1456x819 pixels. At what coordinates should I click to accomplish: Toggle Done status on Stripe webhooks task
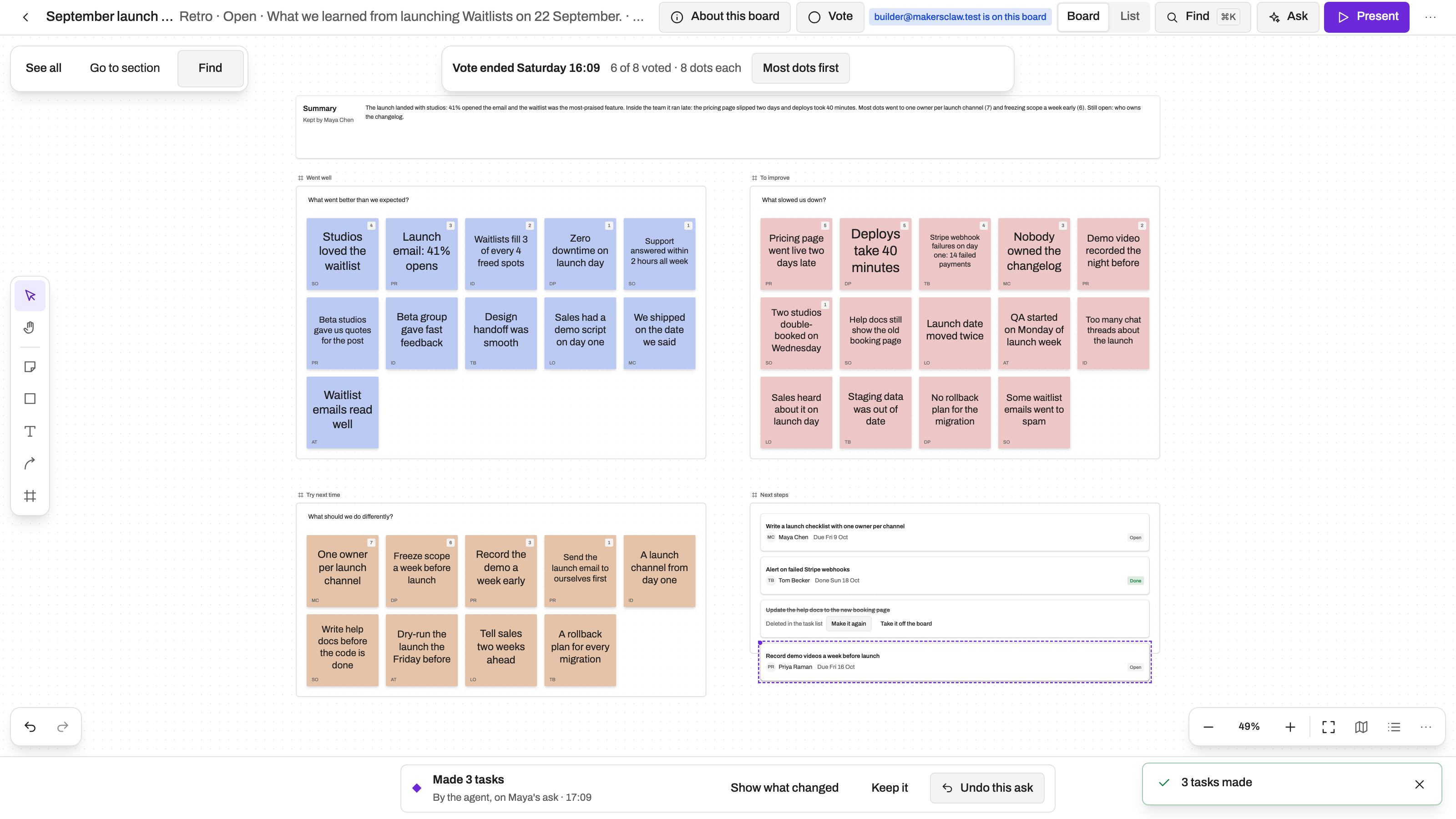[x=1135, y=581]
